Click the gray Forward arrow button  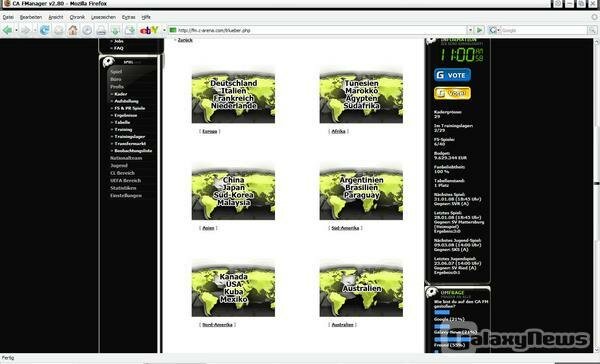pyautogui.click(x=25, y=30)
